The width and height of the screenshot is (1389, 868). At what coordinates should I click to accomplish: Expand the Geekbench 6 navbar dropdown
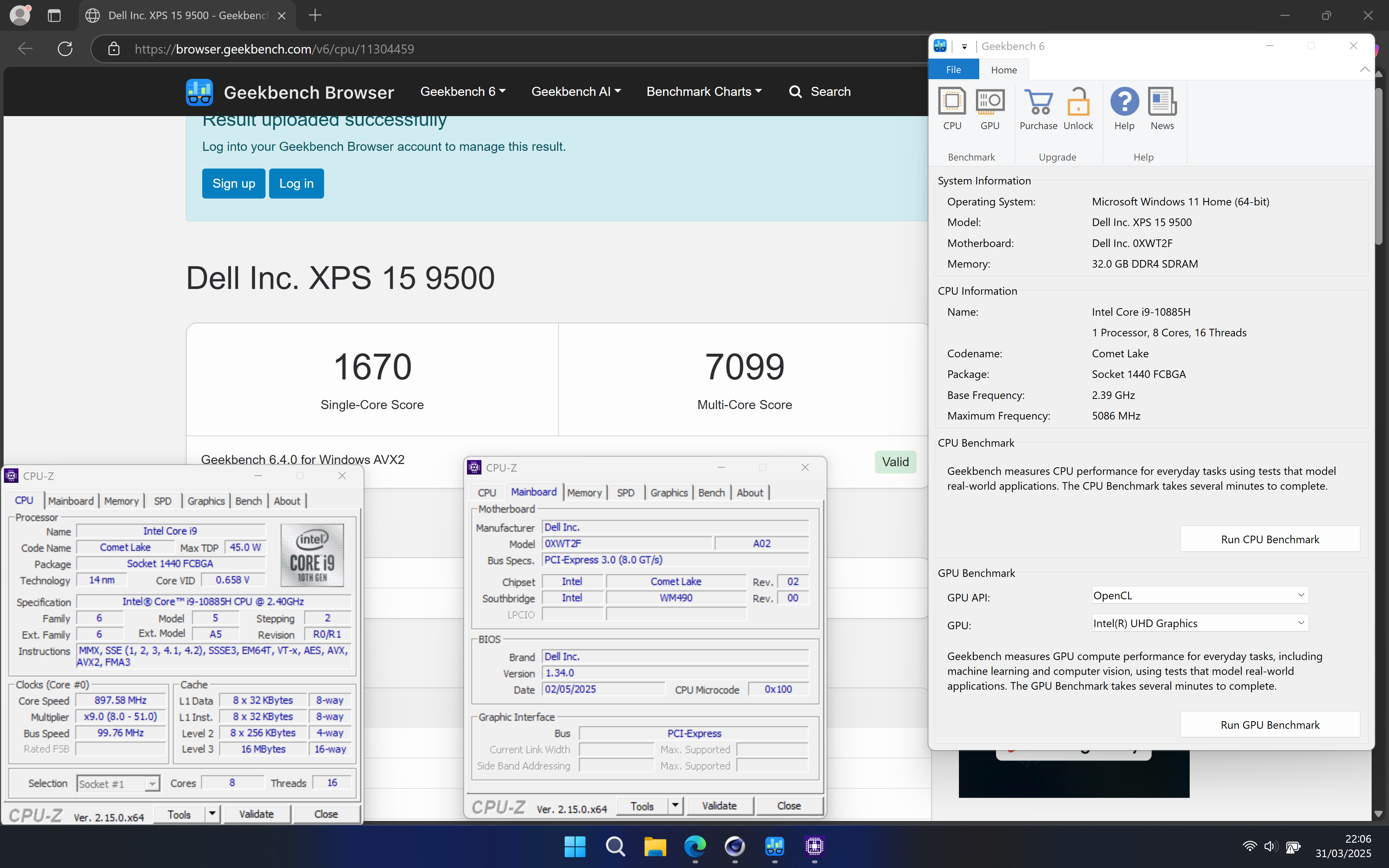(463, 92)
